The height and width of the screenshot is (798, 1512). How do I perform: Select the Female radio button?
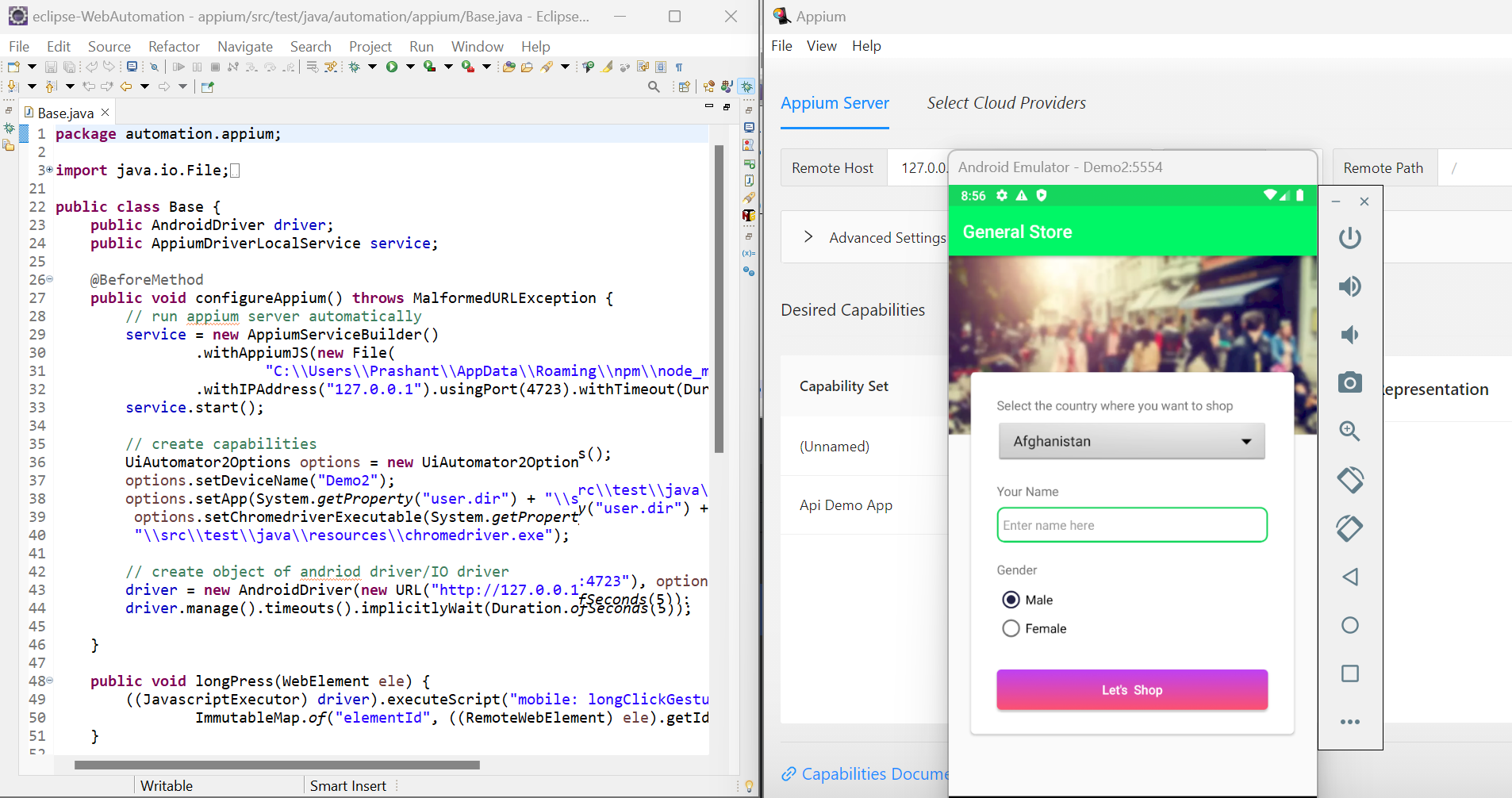click(1011, 628)
